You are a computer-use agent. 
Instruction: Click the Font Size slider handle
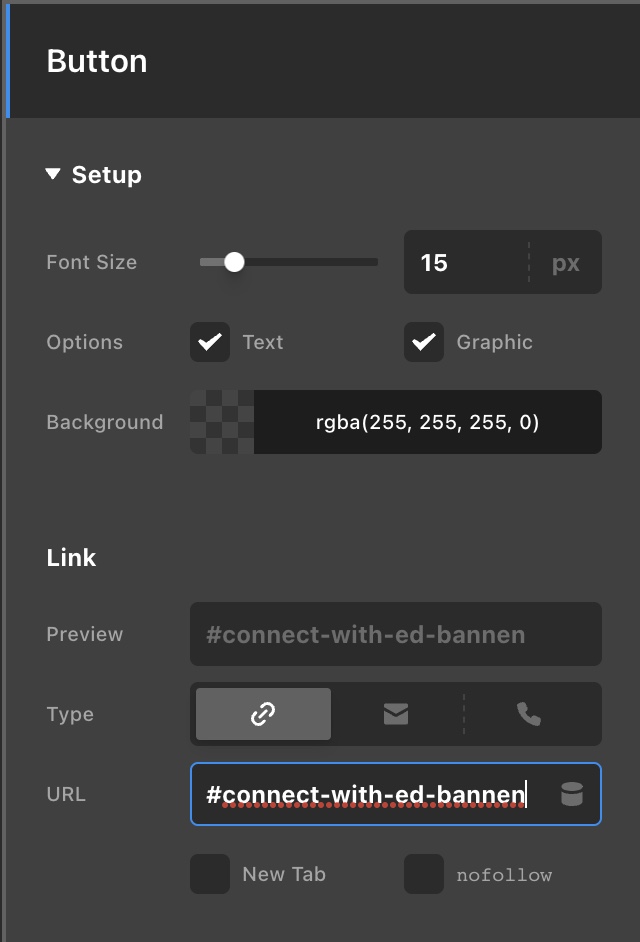point(234,262)
